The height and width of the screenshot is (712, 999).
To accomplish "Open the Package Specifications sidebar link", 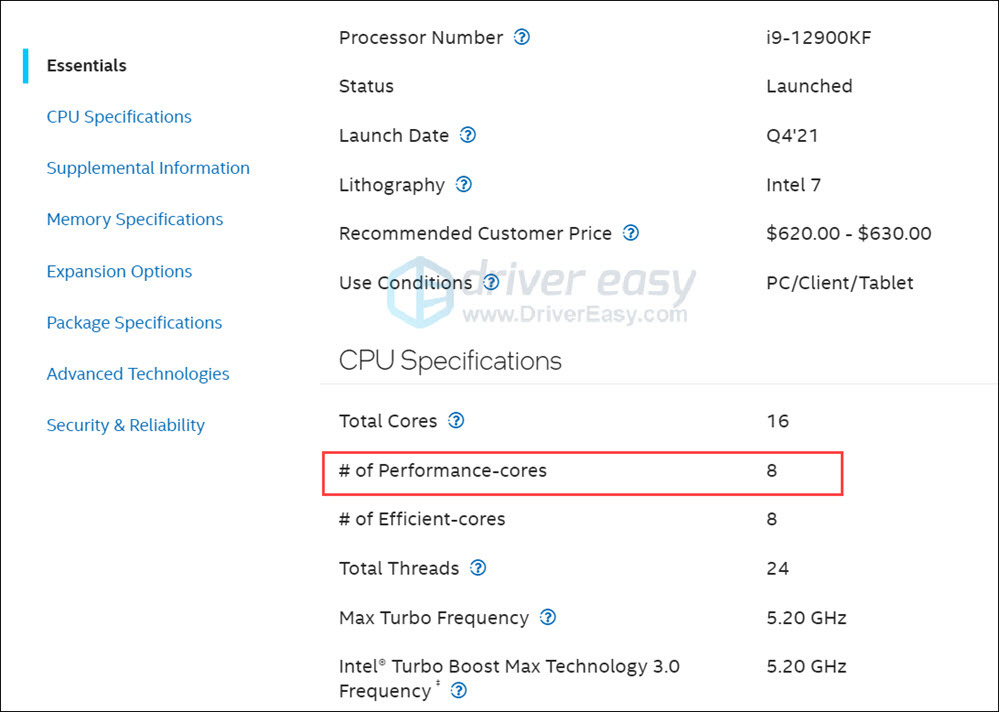I will point(134,322).
